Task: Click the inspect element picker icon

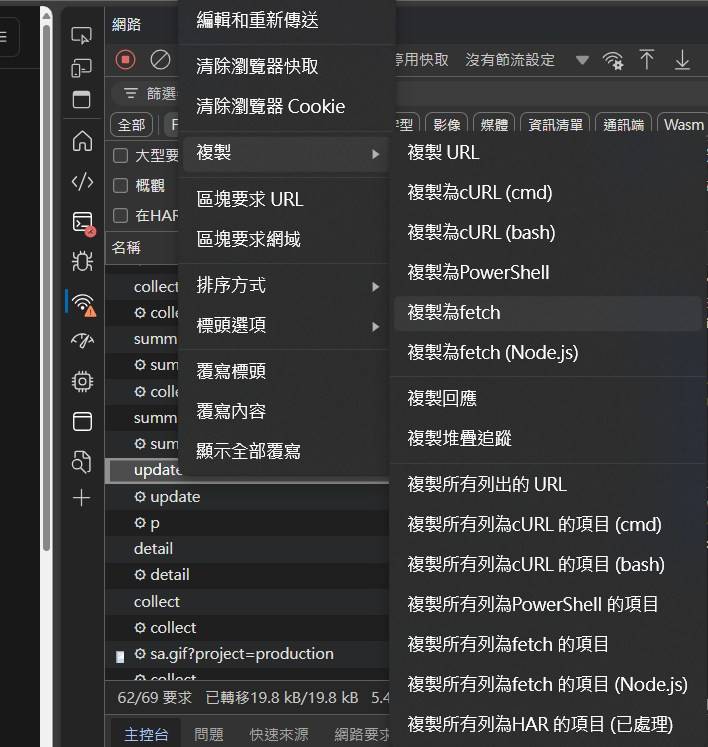Action: tap(82, 36)
